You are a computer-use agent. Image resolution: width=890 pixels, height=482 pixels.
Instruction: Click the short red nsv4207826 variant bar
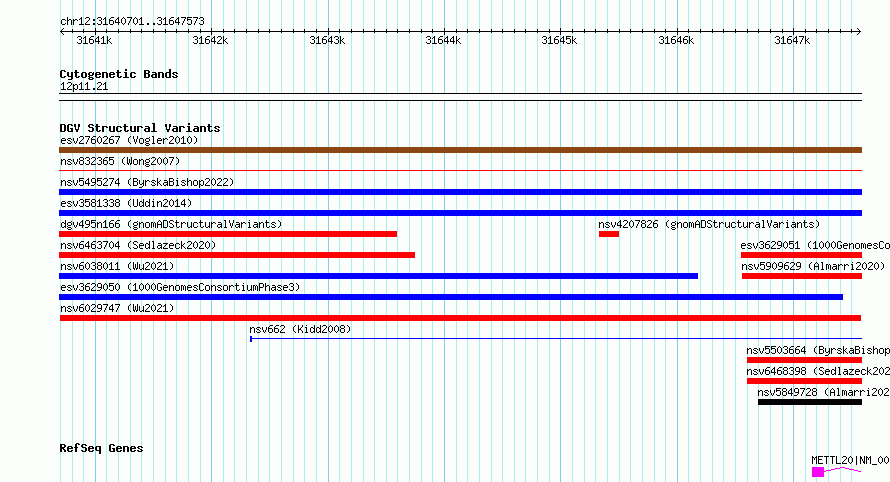coord(608,234)
